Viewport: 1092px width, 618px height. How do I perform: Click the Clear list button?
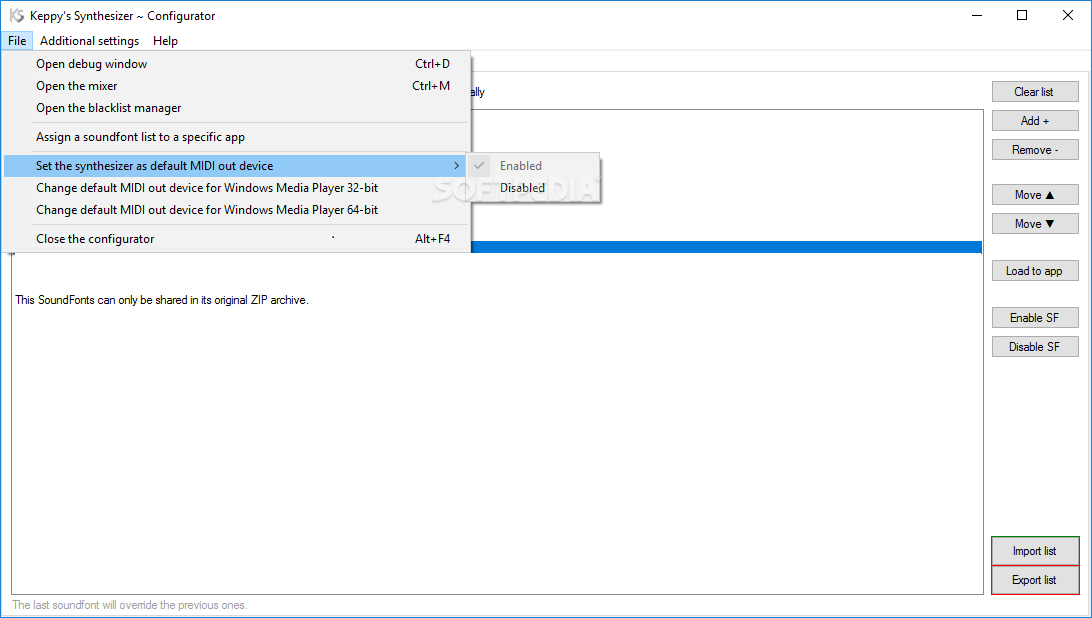[1035, 92]
